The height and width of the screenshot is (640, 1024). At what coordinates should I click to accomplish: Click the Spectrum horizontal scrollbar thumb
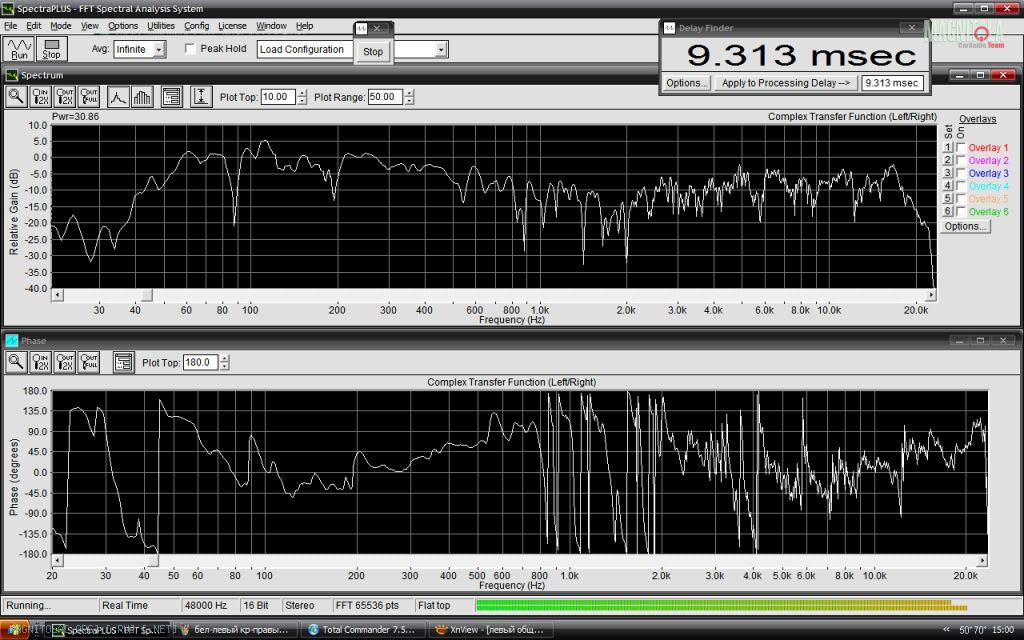148,295
